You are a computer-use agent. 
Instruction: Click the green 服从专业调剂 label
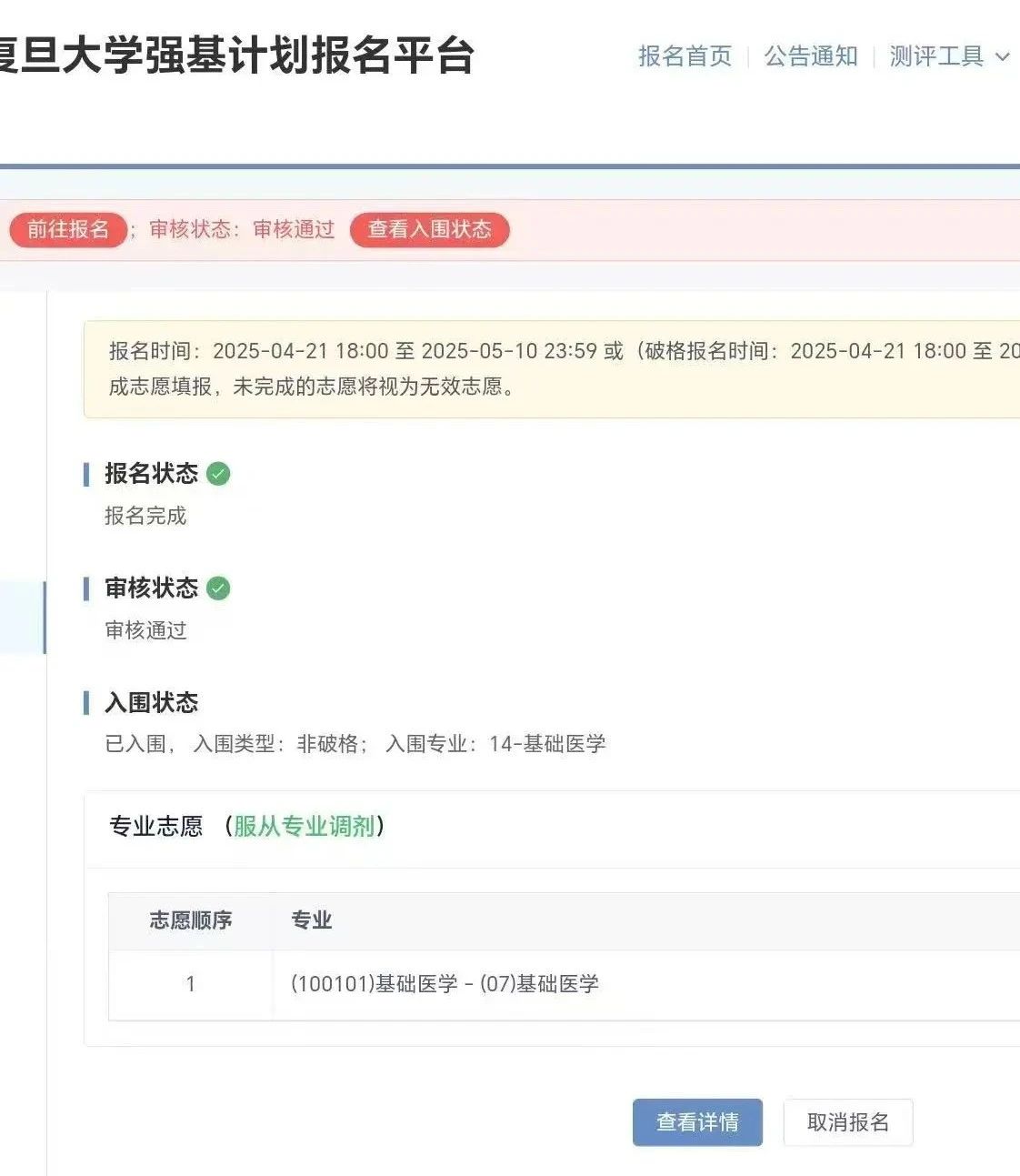[305, 826]
